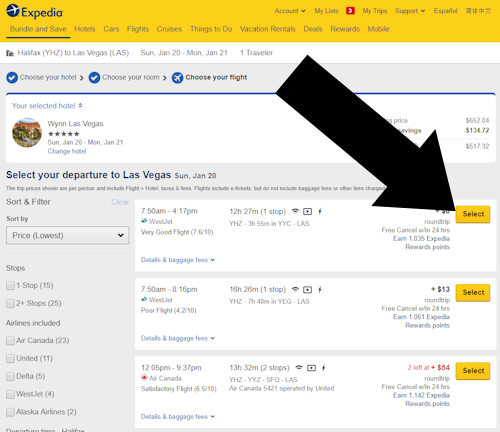Open the Rewards tab
500x432 pixels.
345,29
